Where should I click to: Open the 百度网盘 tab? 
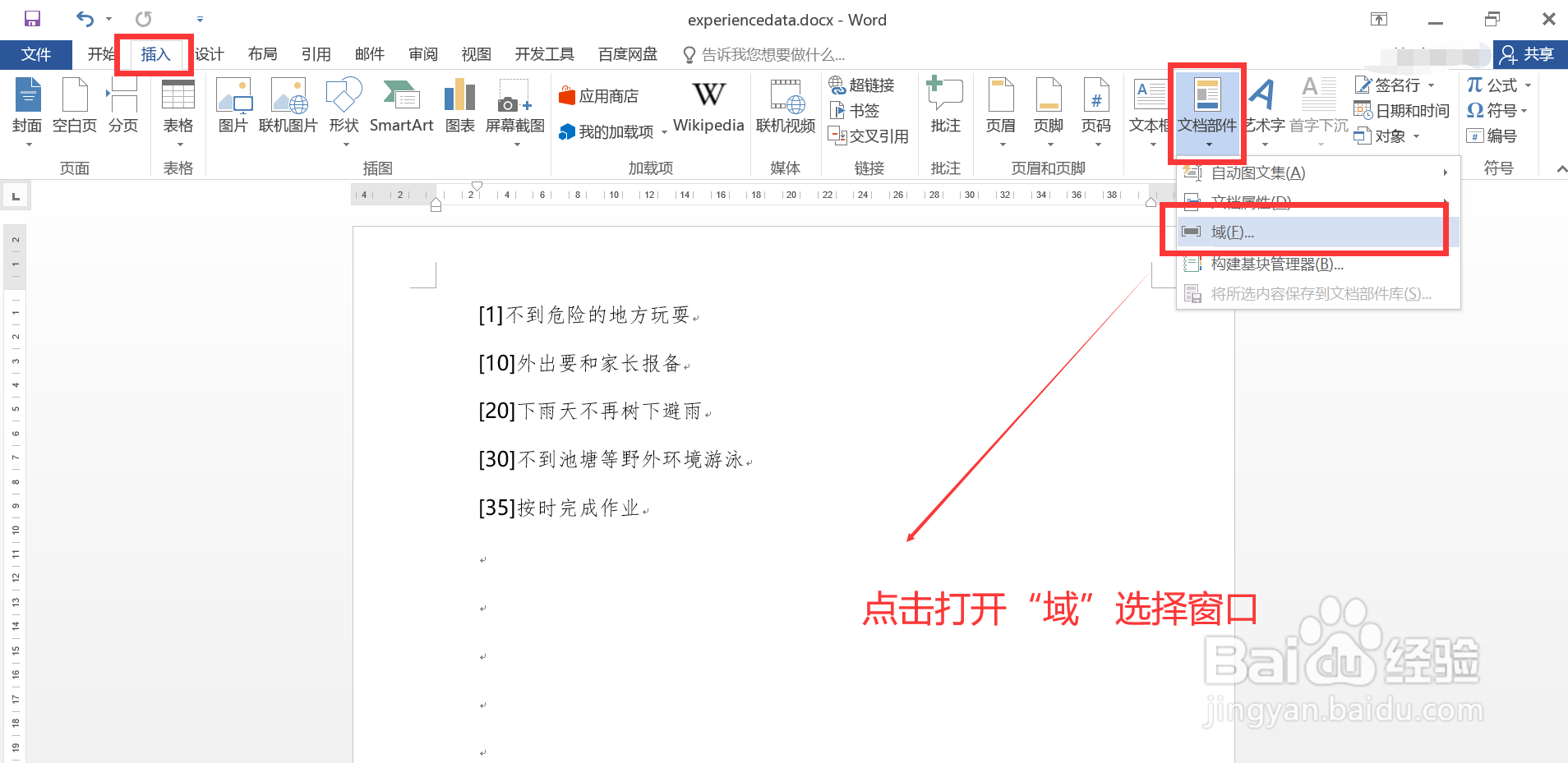pos(628,54)
